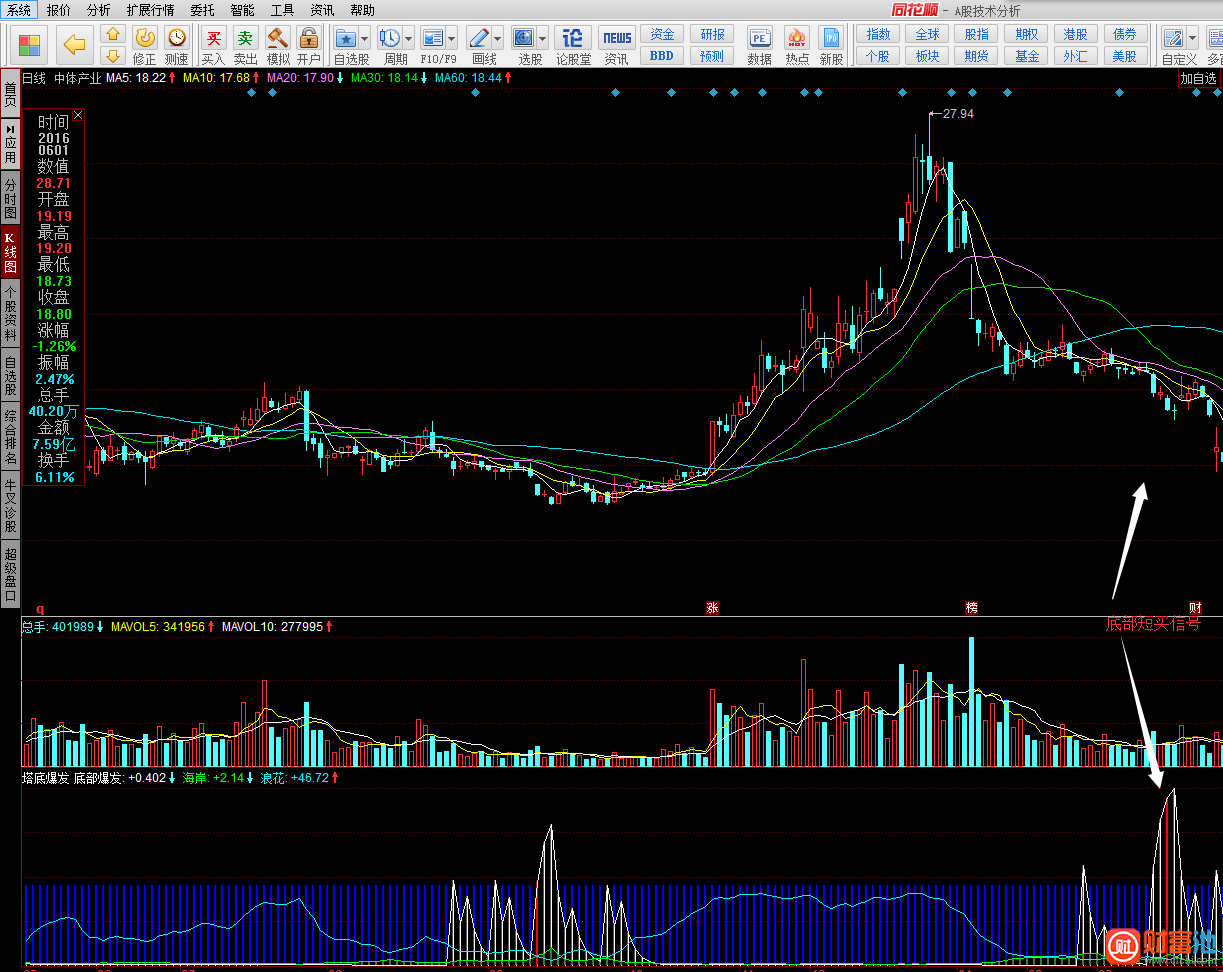Click the 全球 market button
Image resolution: width=1223 pixels, height=972 pixels.
coord(928,34)
